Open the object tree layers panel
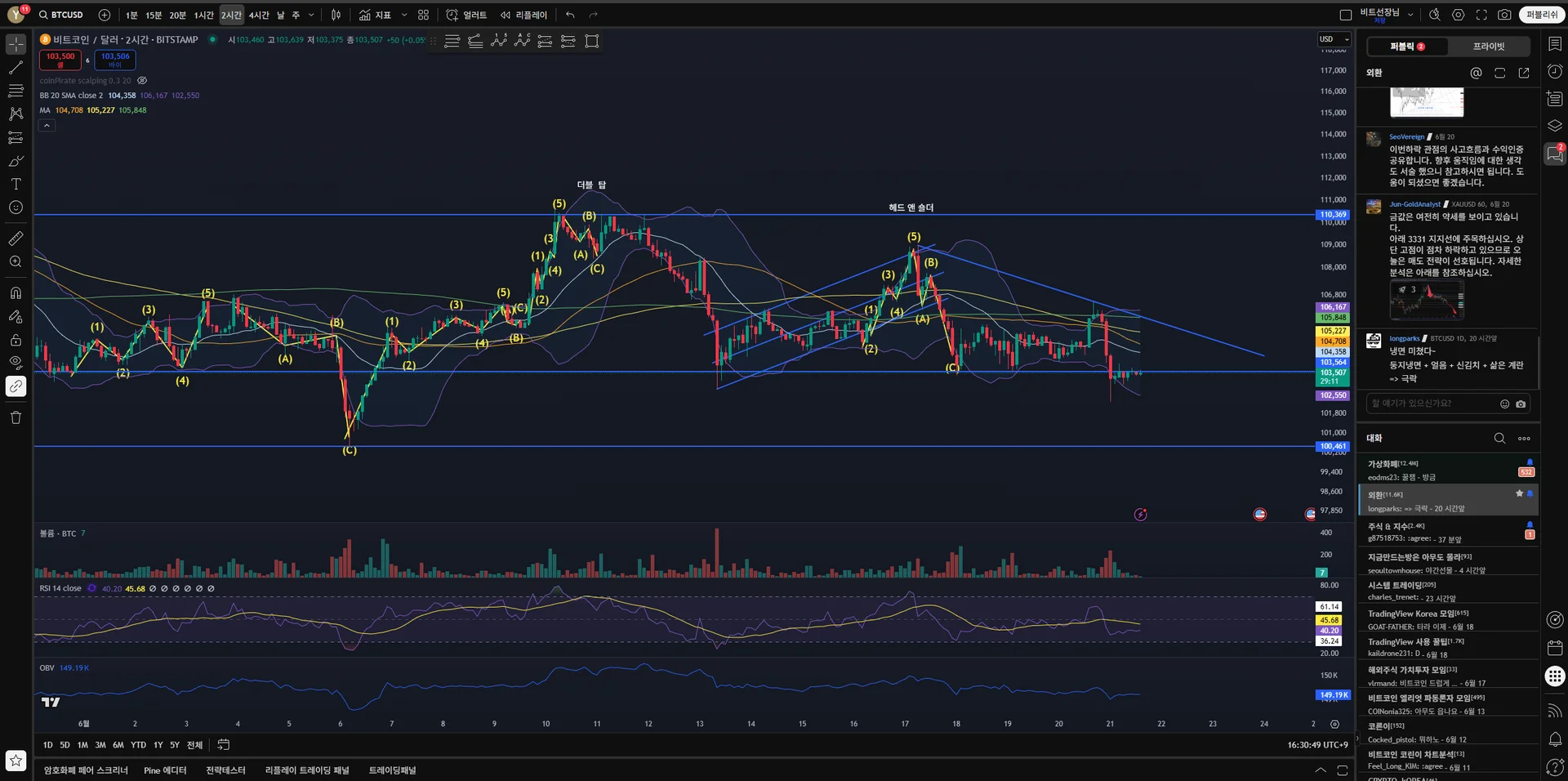Viewport: 1568px width, 781px height. tap(1555, 126)
